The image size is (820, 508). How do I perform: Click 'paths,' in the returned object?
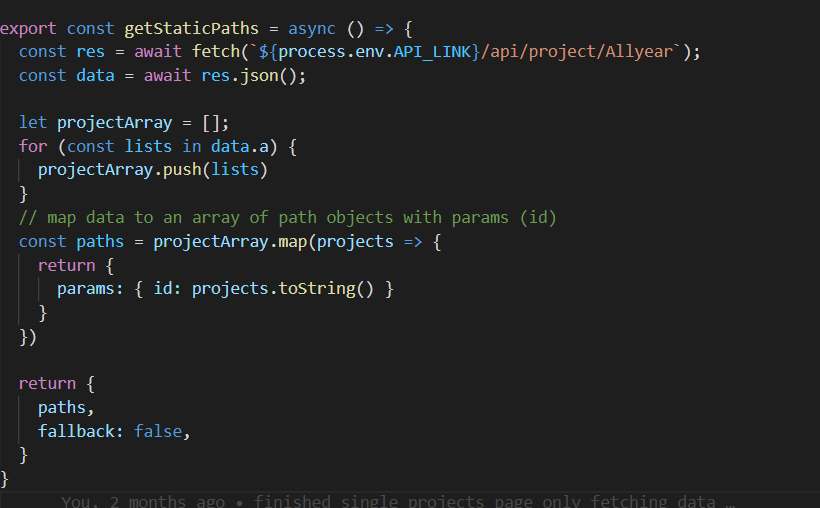coord(66,408)
